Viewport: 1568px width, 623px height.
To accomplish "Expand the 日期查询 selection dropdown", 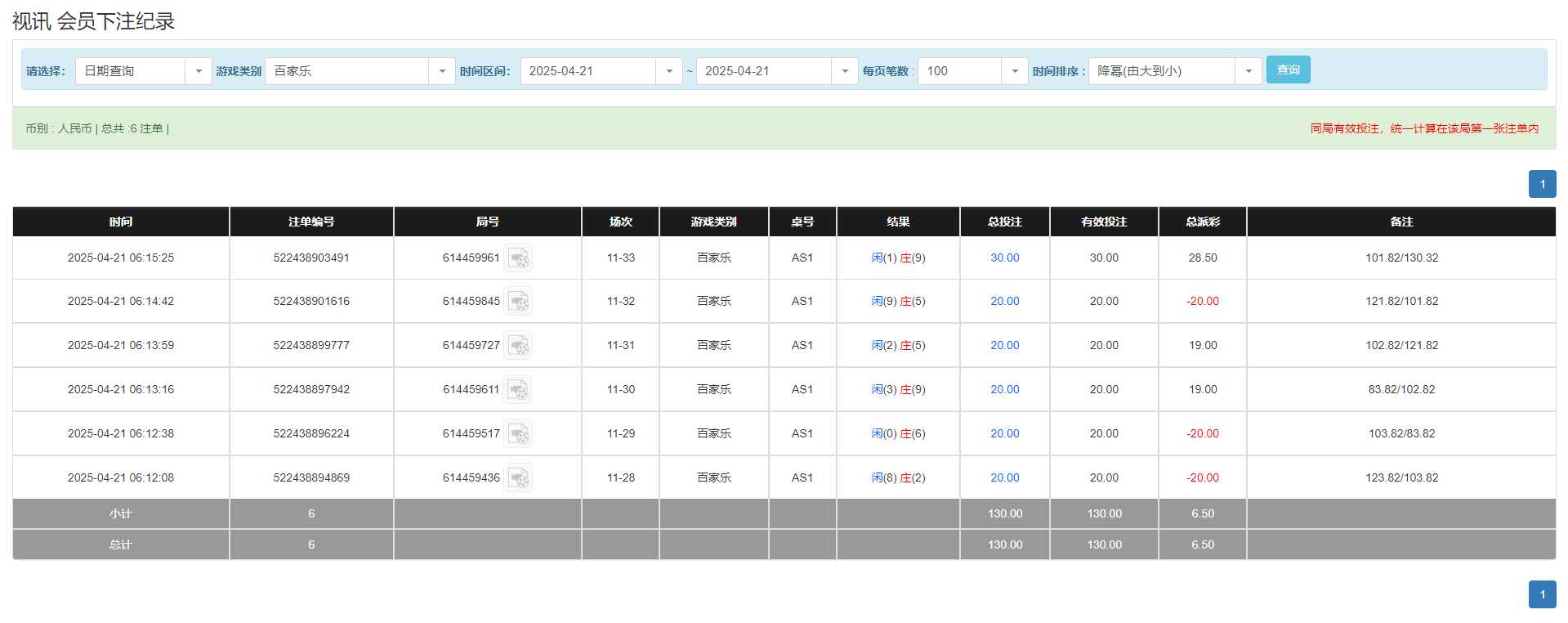I will (198, 71).
